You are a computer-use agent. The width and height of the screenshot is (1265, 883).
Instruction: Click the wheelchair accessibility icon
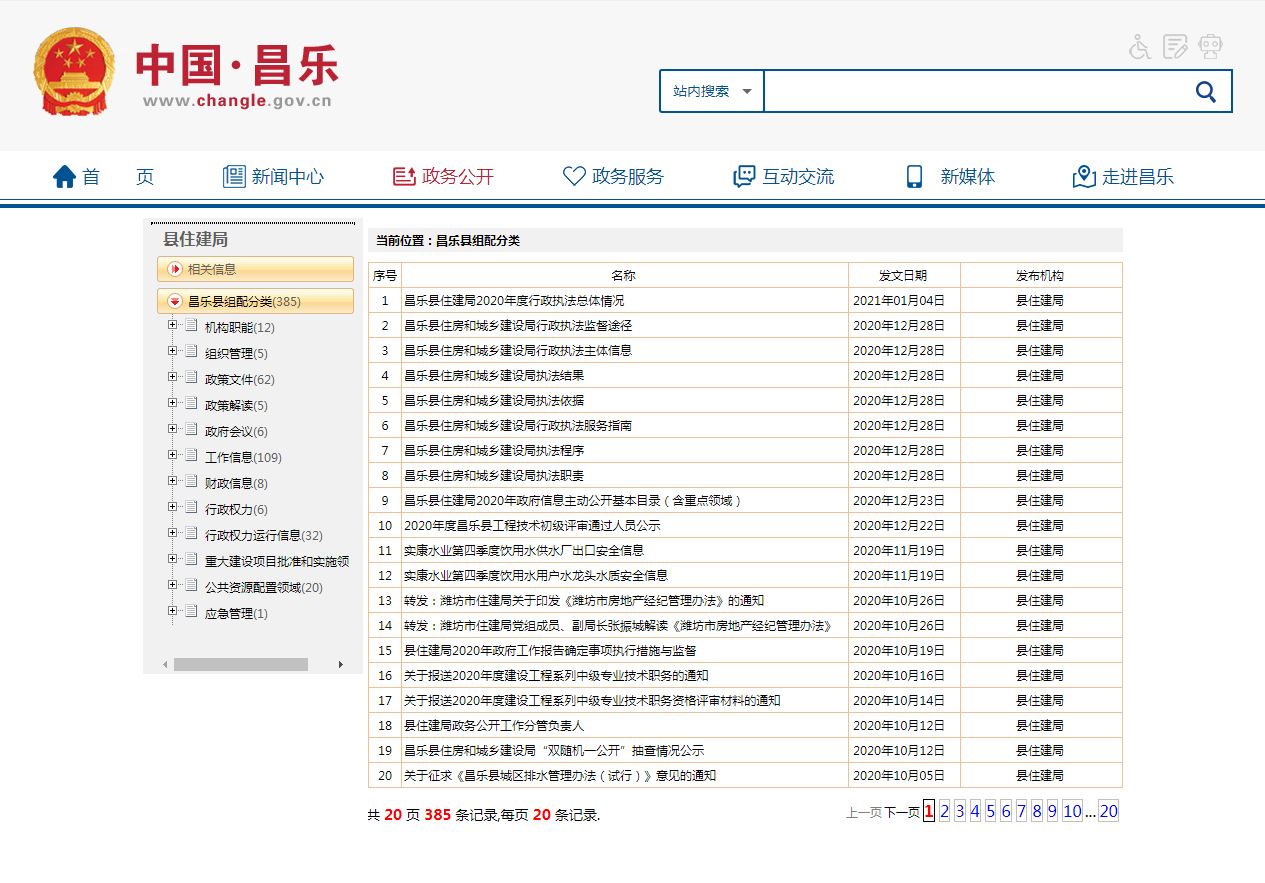(1140, 47)
